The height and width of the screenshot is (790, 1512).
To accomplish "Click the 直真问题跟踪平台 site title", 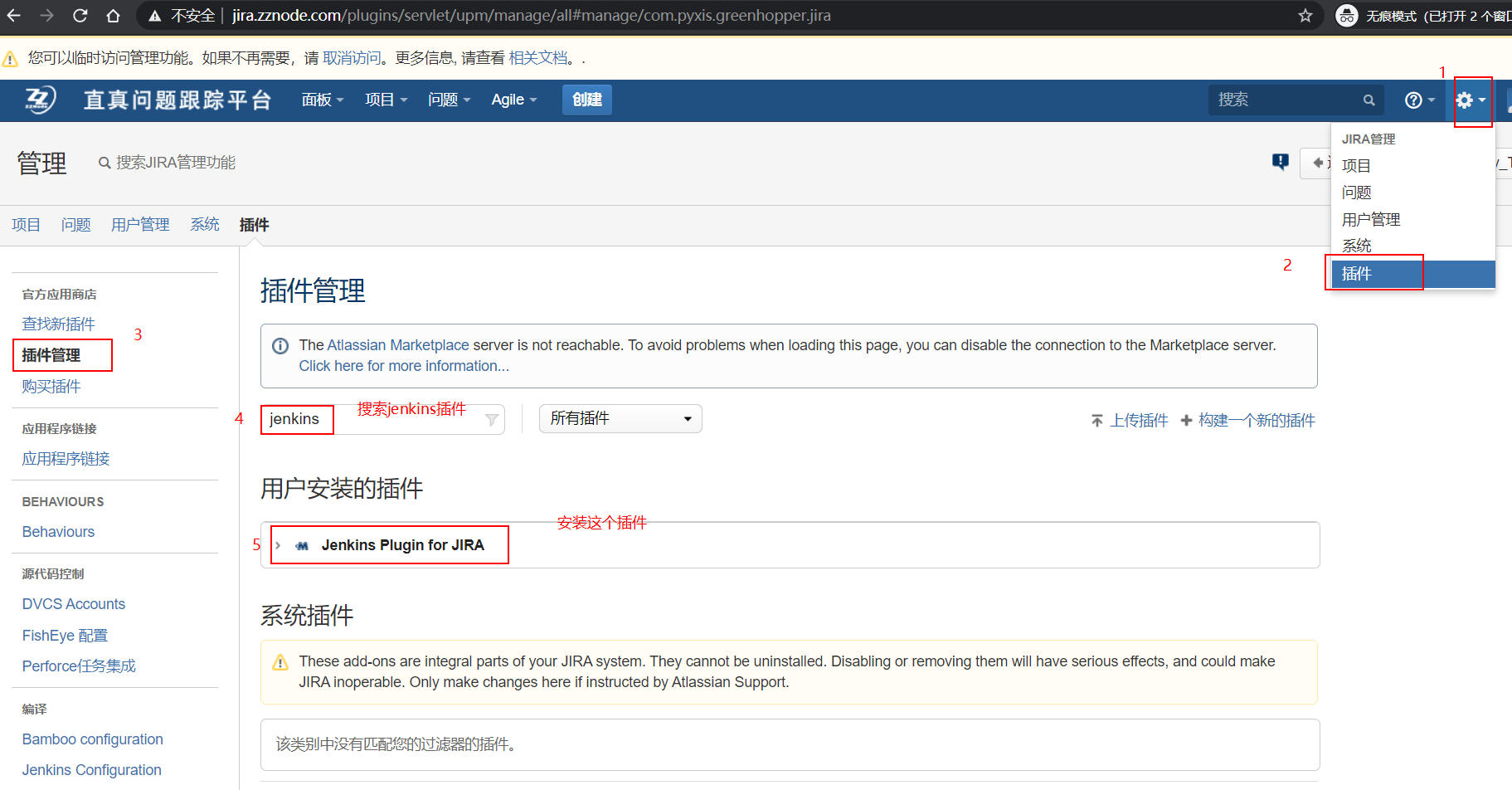I will tap(177, 100).
